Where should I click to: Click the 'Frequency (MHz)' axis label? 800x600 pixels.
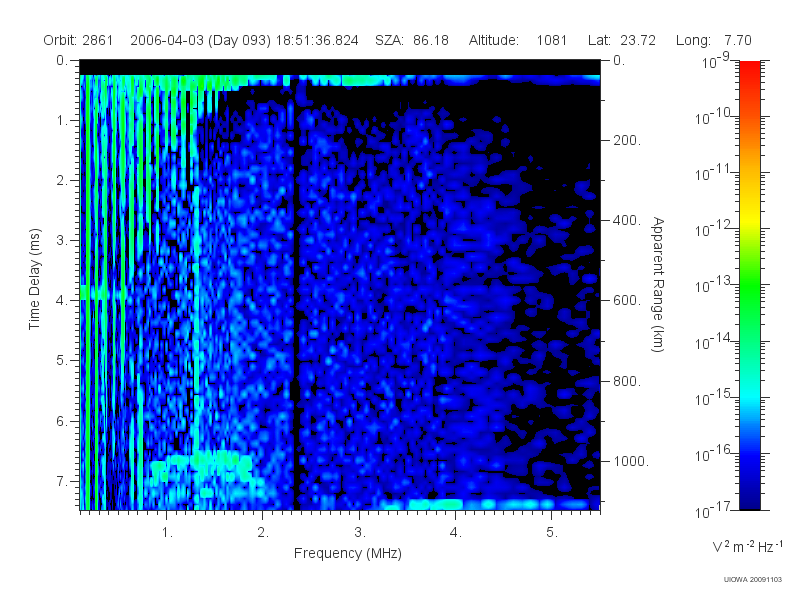tap(348, 554)
